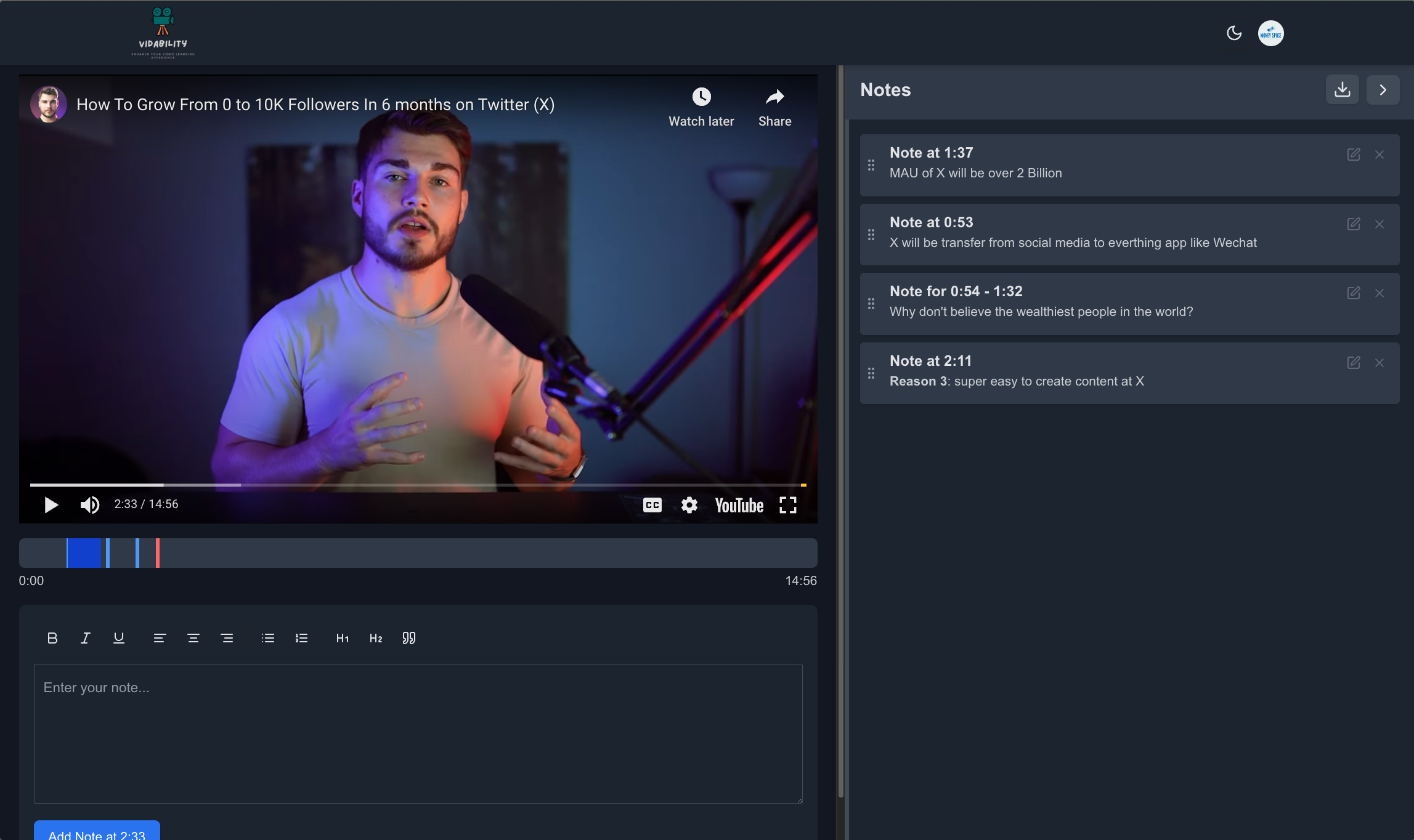Toggle bold formatting
The height and width of the screenshot is (840, 1414).
click(x=52, y=638)
